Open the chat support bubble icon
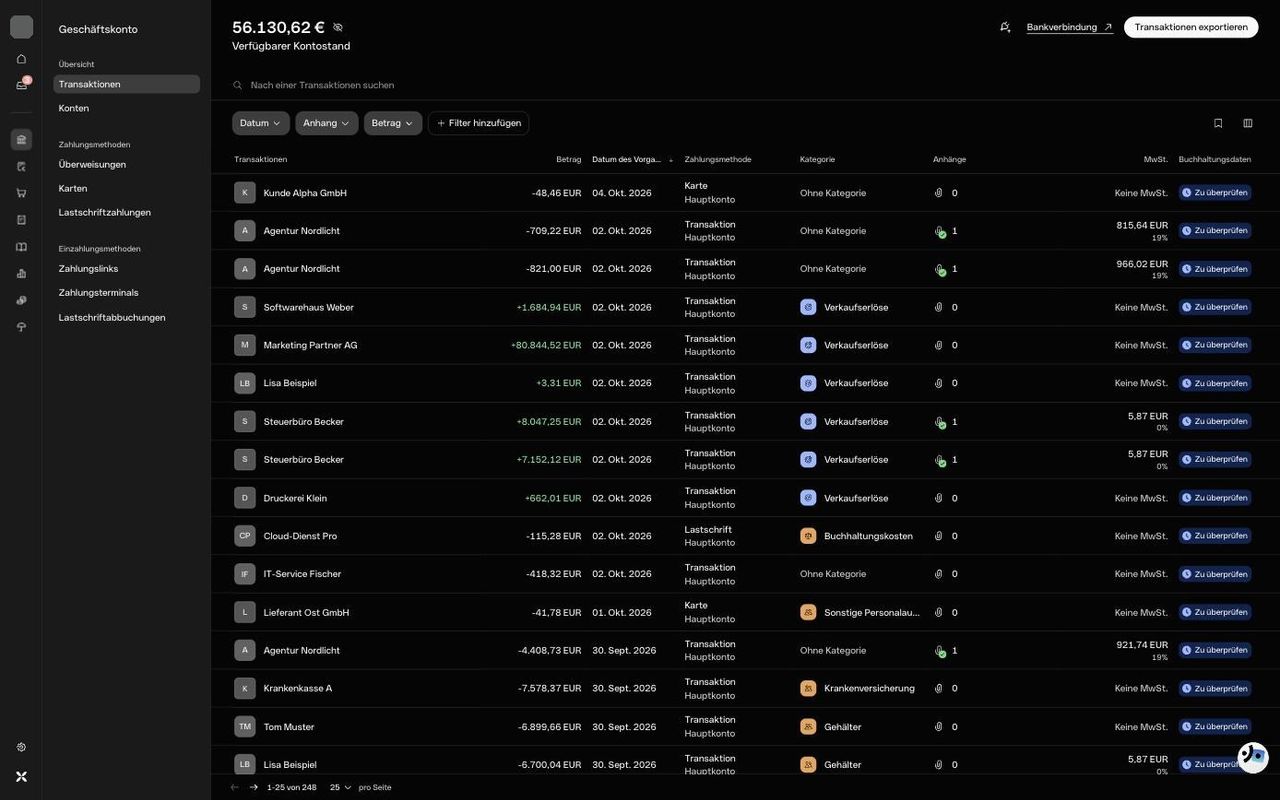The width and height of the screenshot is (1280, 800). (1253, 758)
